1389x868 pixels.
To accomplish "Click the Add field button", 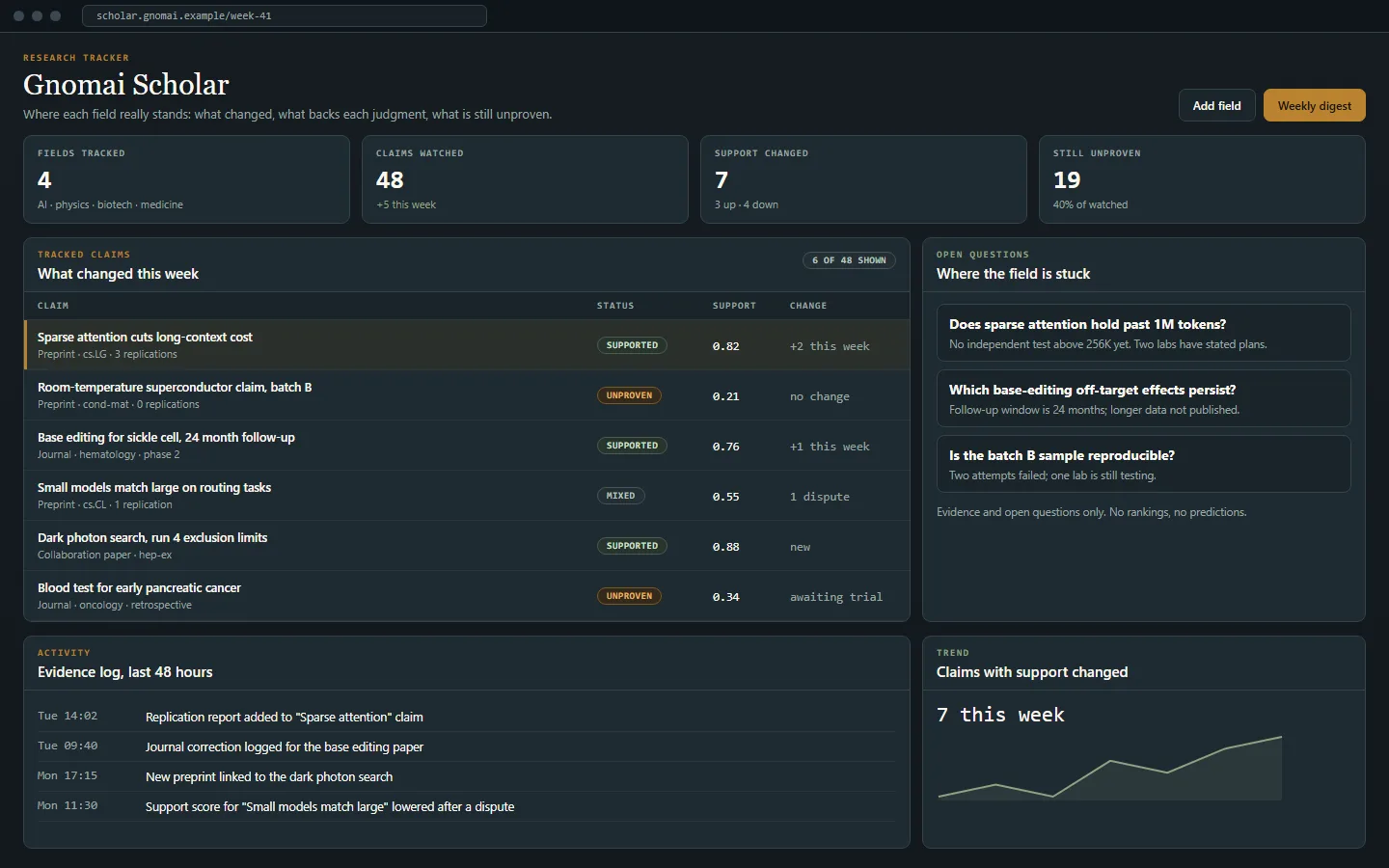I will click(x=1216, y=105).
